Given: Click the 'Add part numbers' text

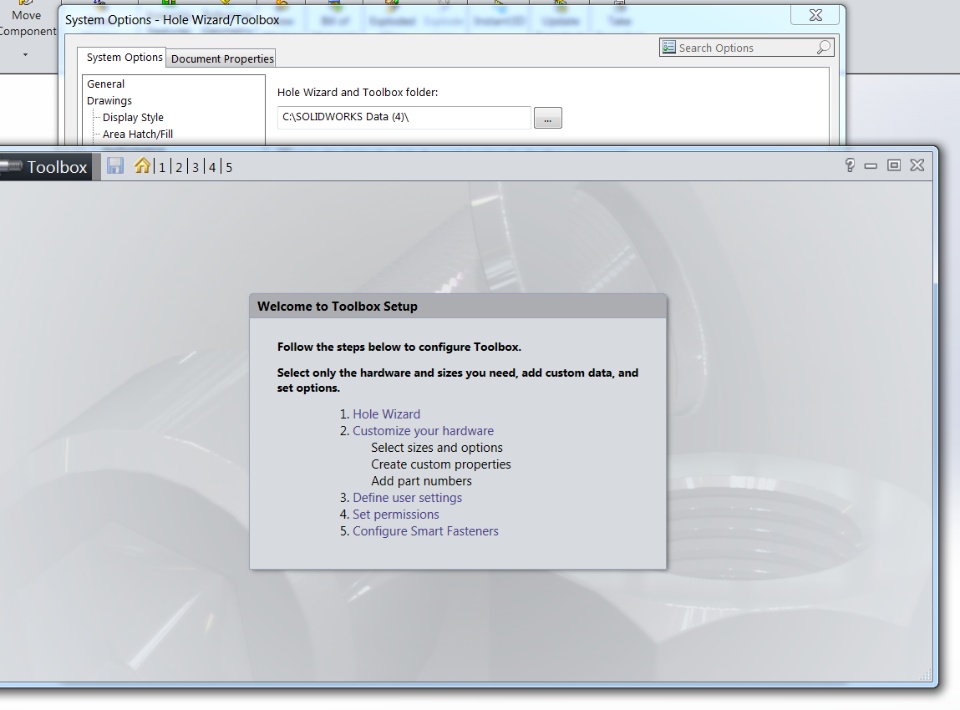Looking at the screenshot, I should click(421, 481).
